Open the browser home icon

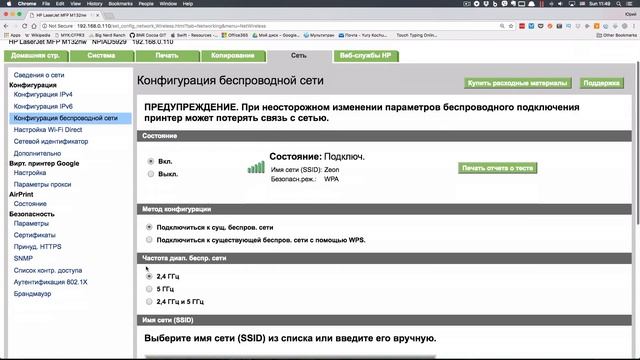click(34, 26)
